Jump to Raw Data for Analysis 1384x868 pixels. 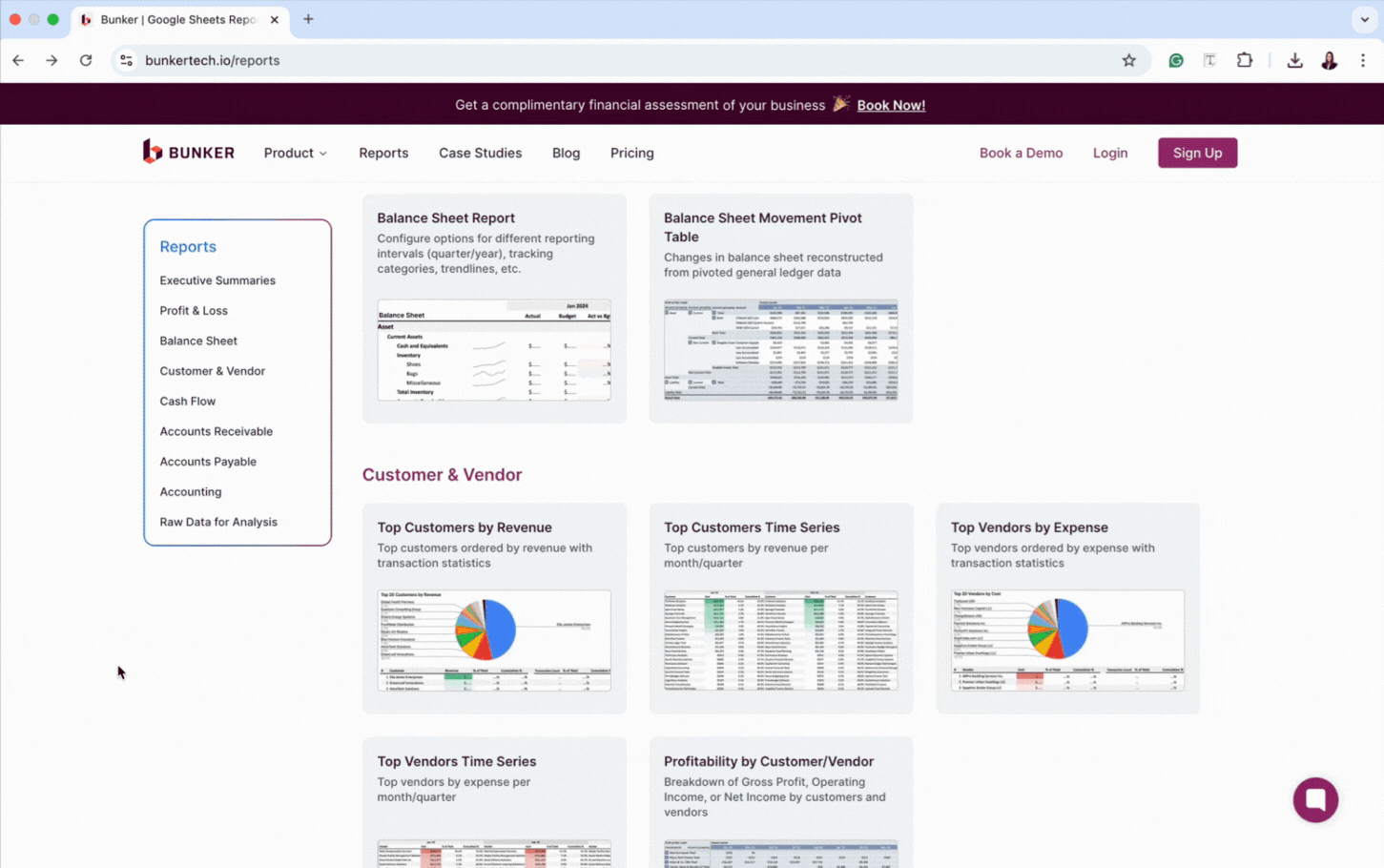click(218, 522)
